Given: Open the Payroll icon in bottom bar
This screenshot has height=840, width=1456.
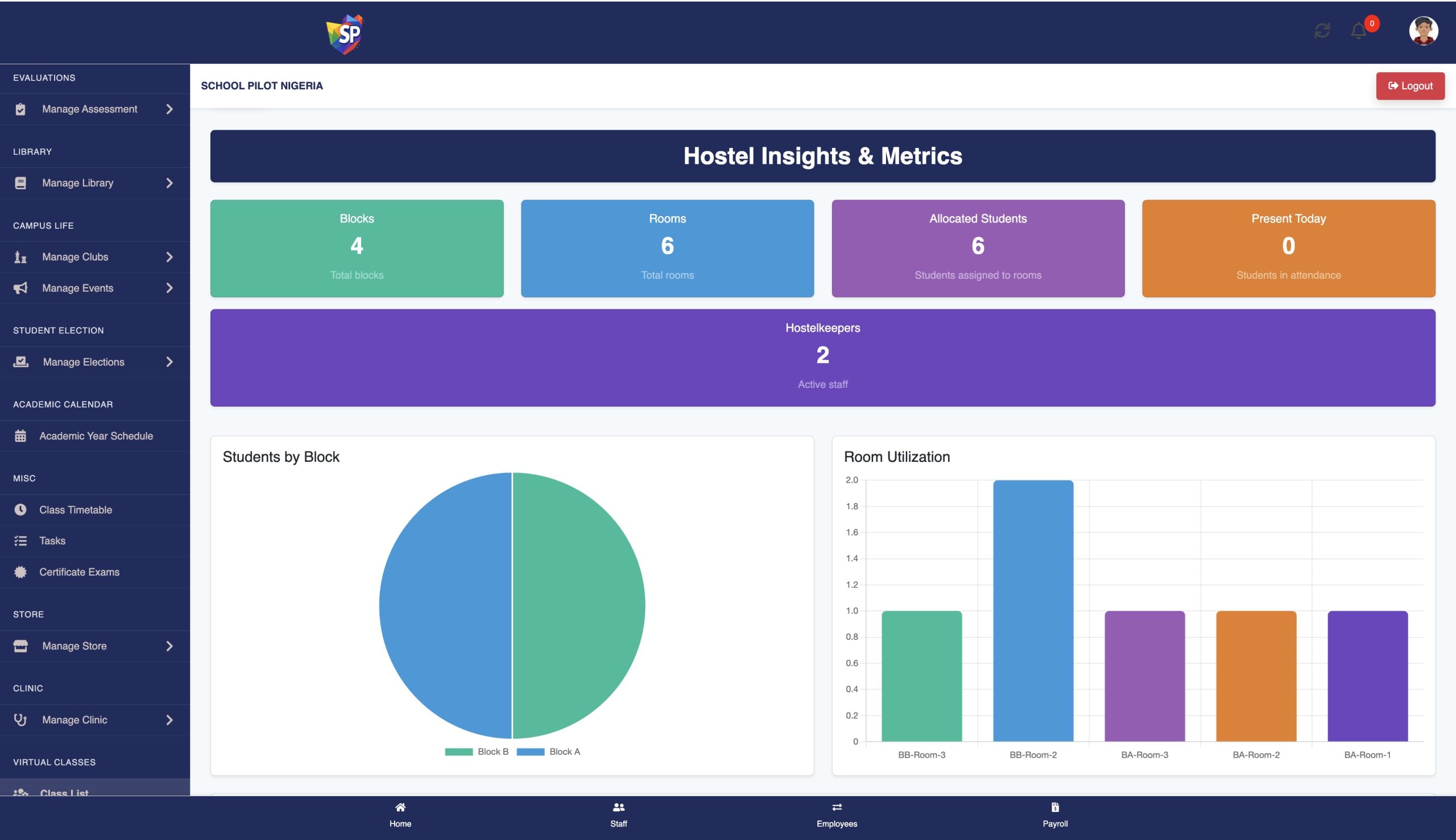Looking at the screenshot, I should tap(1054, 807).
